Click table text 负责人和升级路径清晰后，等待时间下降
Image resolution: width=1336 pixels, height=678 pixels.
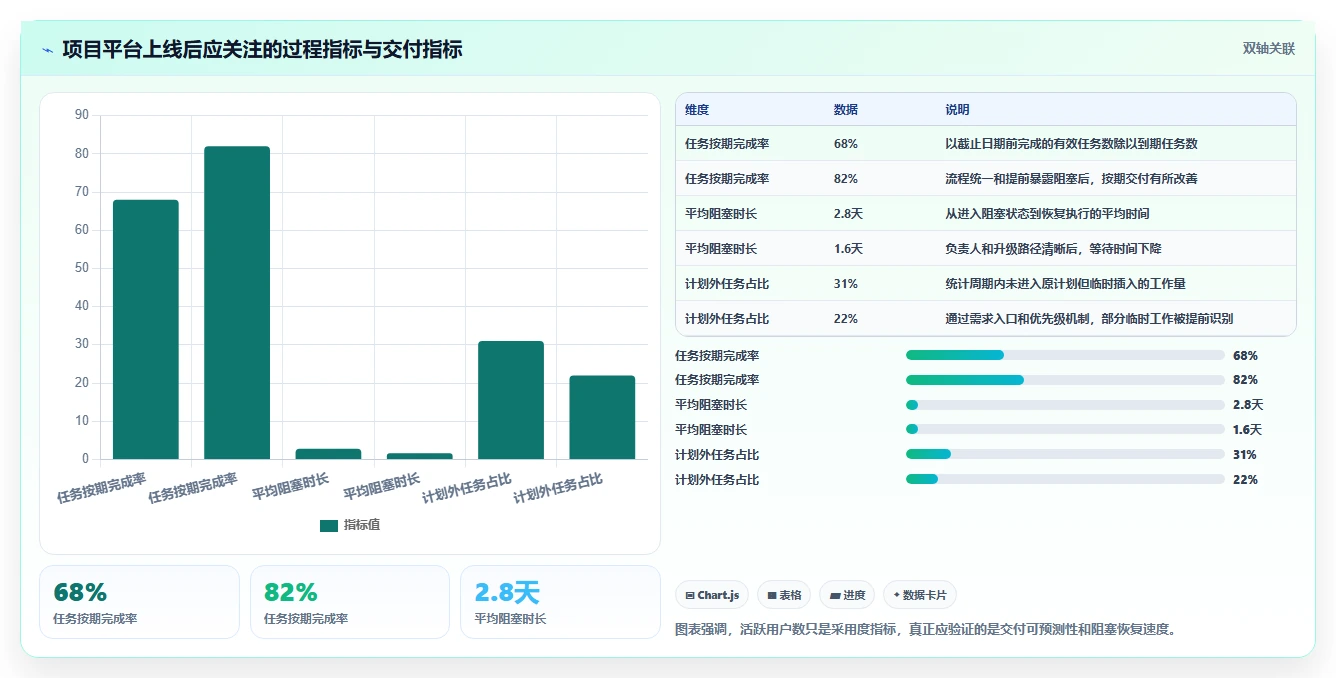1053,249
